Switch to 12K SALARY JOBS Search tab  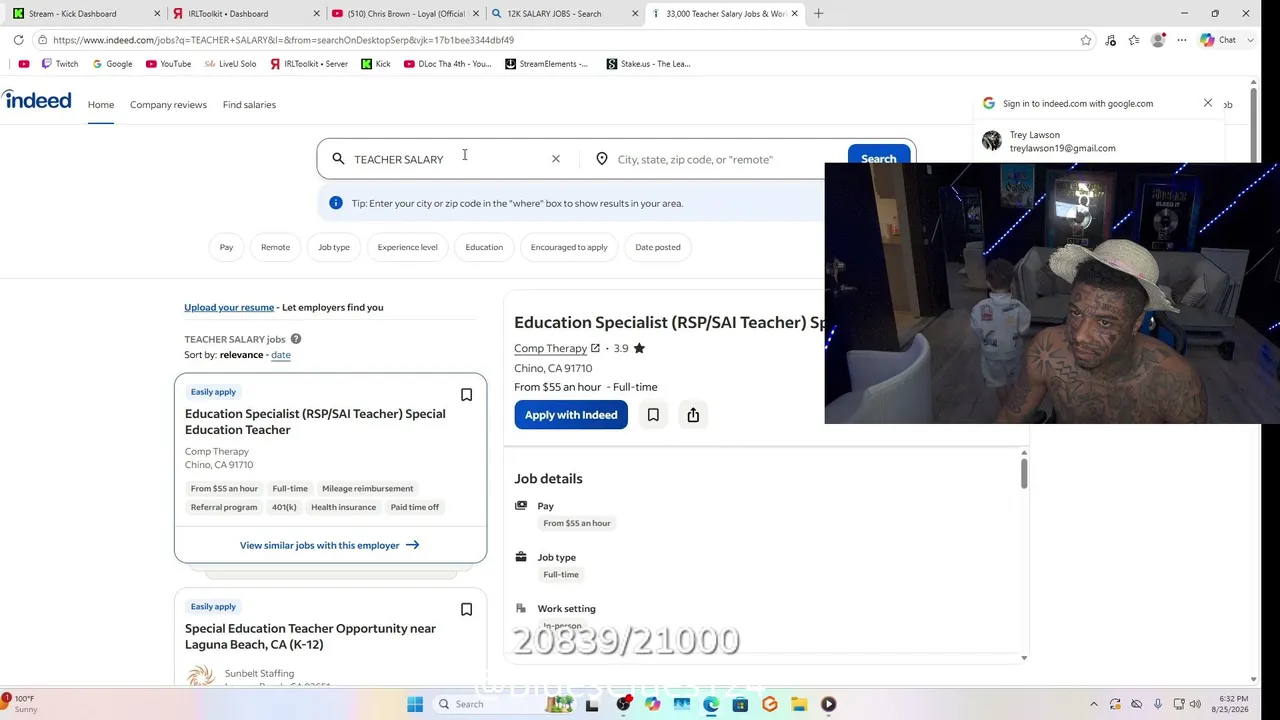point(565,14)
